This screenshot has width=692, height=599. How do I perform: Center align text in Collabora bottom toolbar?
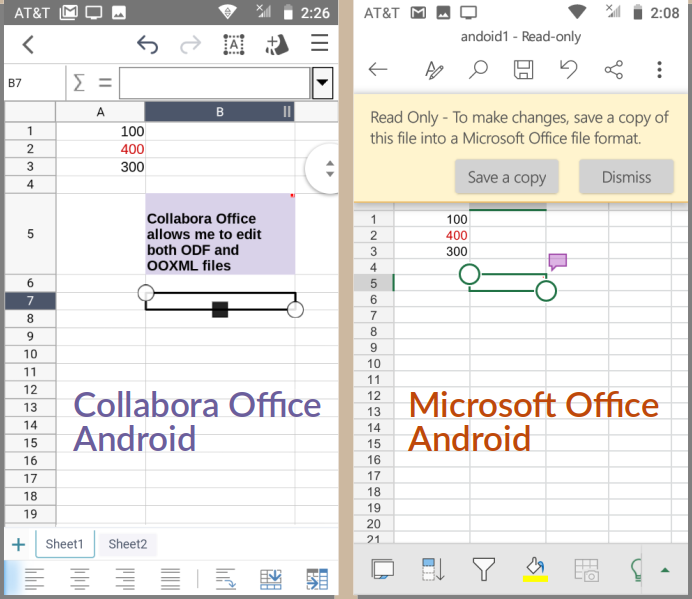coord(80,579)
